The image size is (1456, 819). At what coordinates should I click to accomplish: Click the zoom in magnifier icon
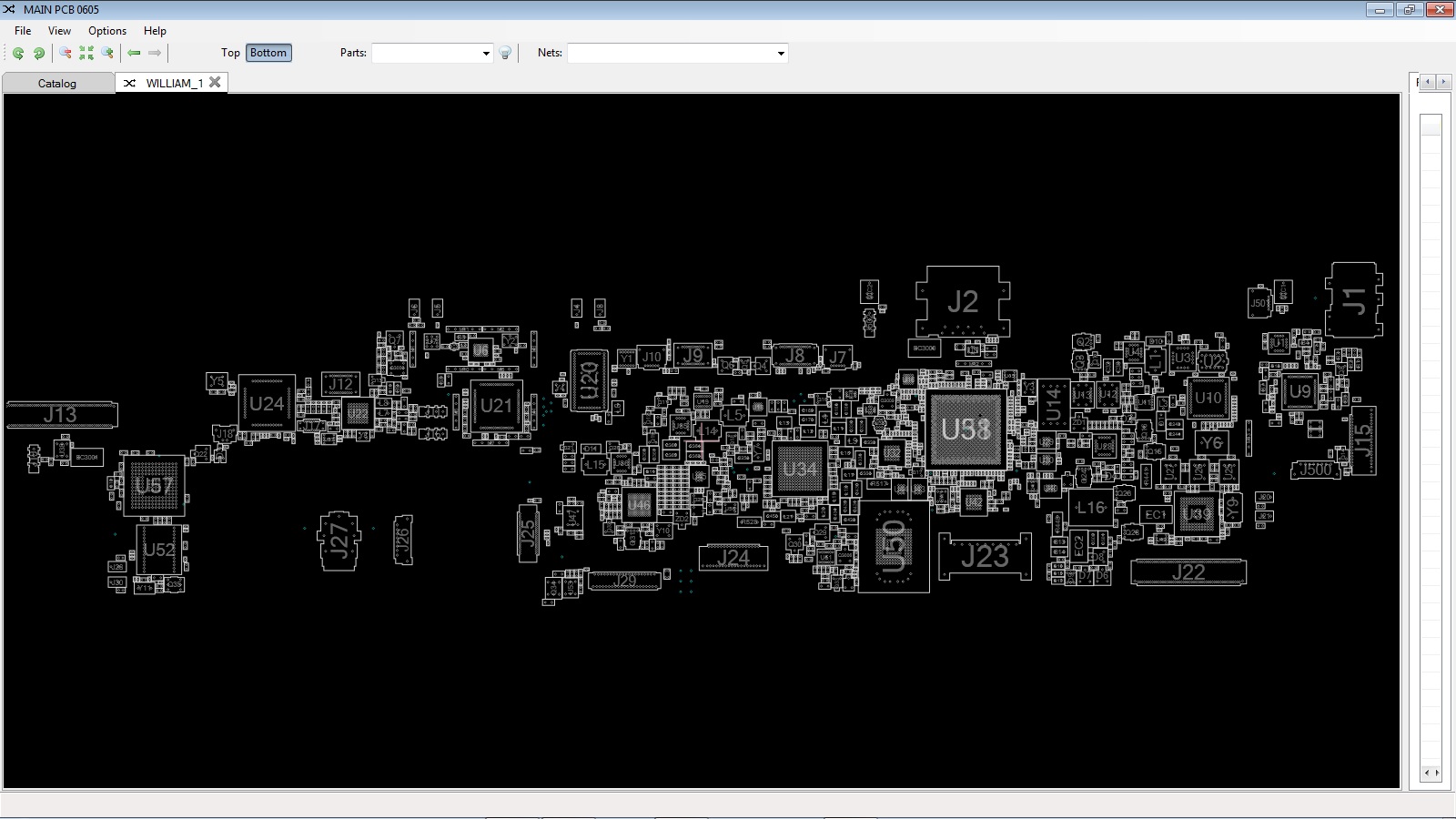[107, 53]
